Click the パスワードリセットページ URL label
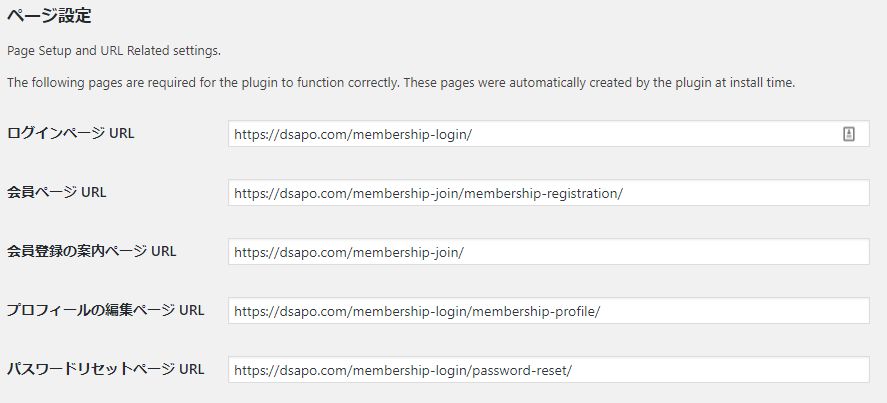Screen dimensions: 887x403 click(105, 369)
